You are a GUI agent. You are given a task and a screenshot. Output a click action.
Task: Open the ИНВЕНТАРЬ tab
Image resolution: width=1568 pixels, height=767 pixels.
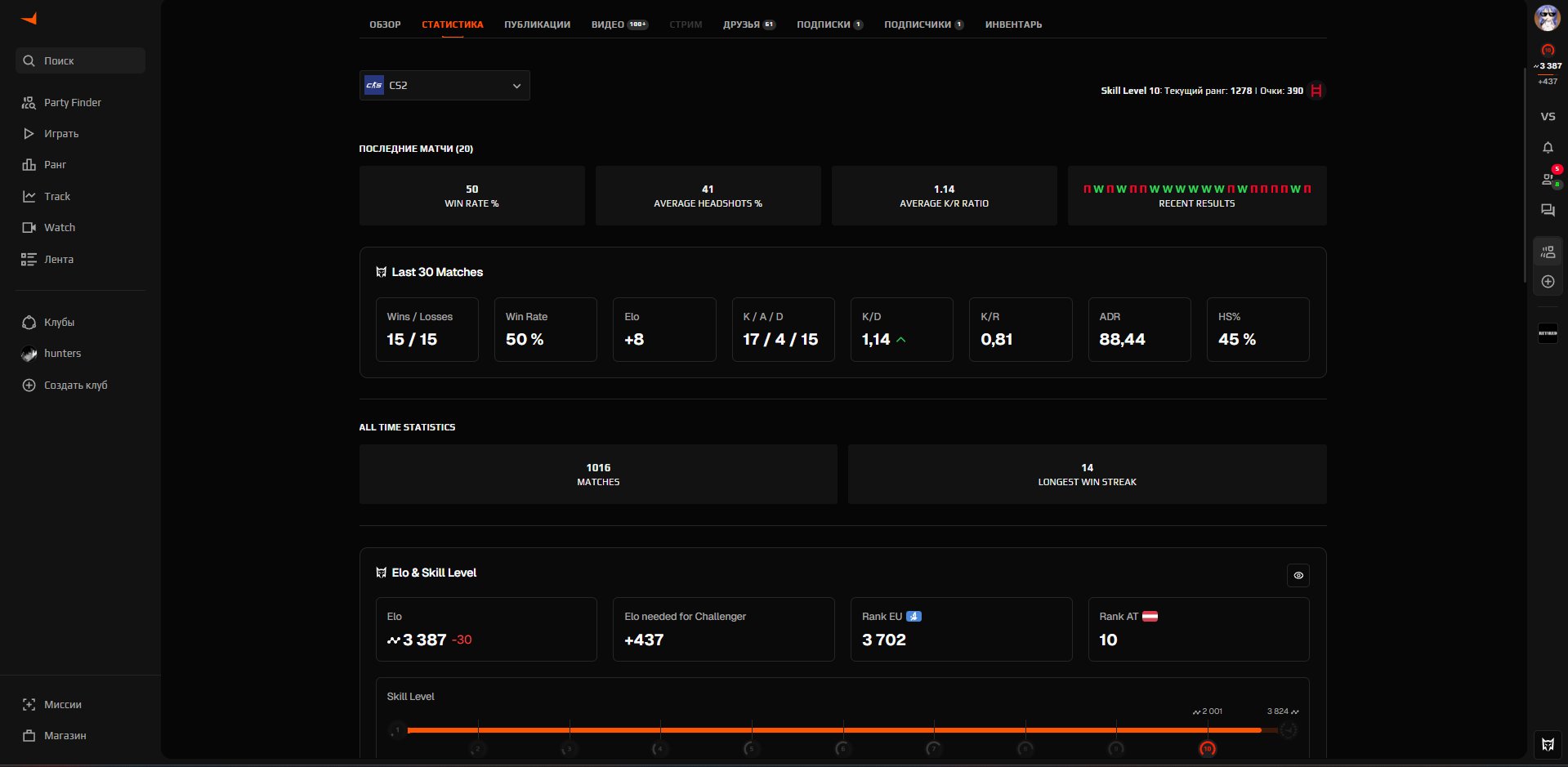click(x=1012, y=25)
